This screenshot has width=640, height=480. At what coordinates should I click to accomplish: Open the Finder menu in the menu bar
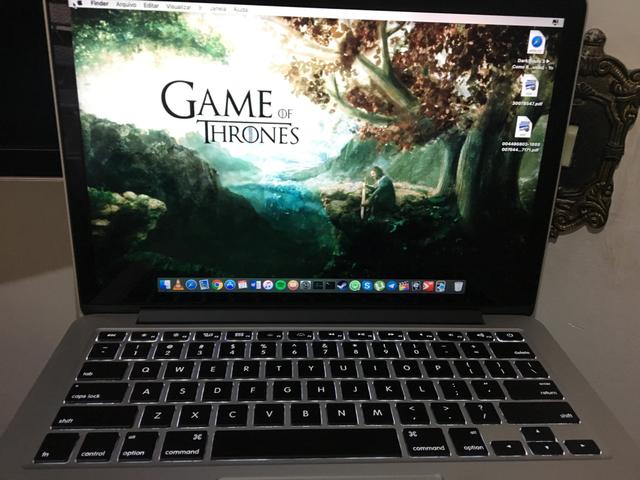point(99,4)
